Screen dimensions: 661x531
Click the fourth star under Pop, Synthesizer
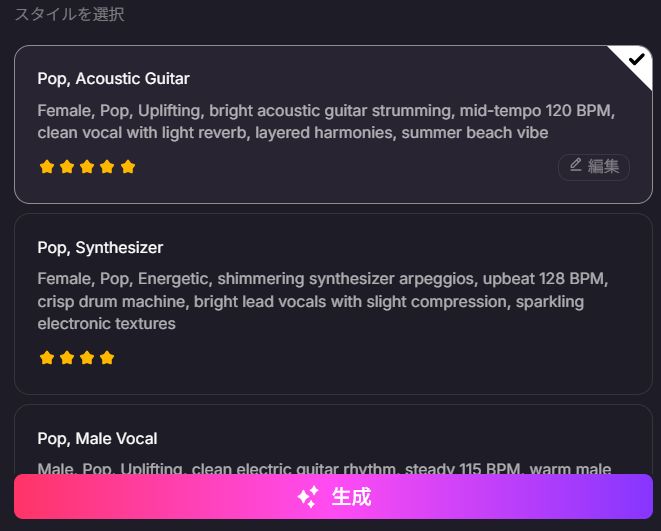[x=108, y=358]
